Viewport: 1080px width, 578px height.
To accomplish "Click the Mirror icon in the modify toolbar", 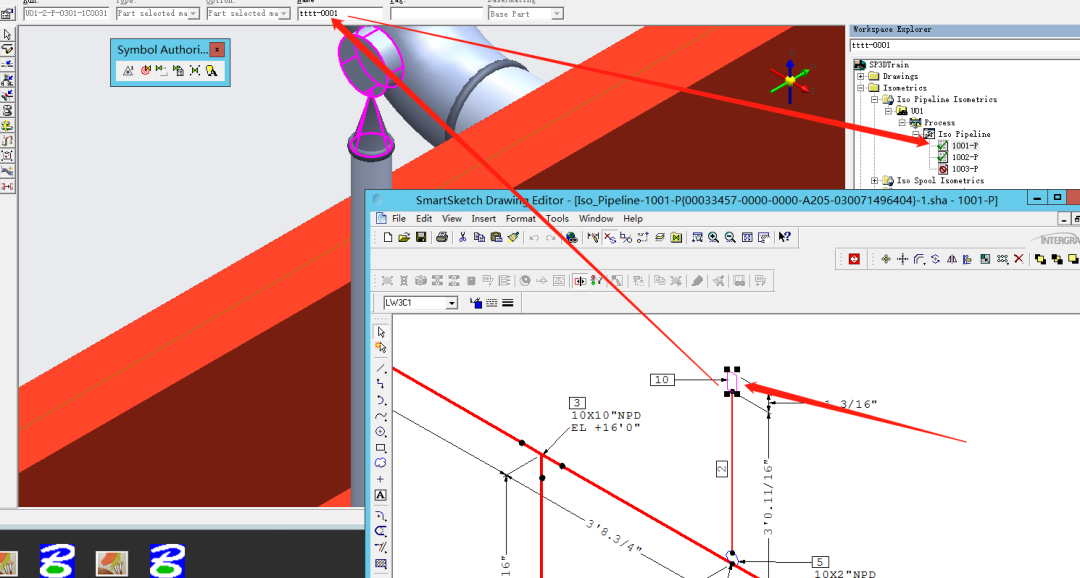I will tap(952, 259).
